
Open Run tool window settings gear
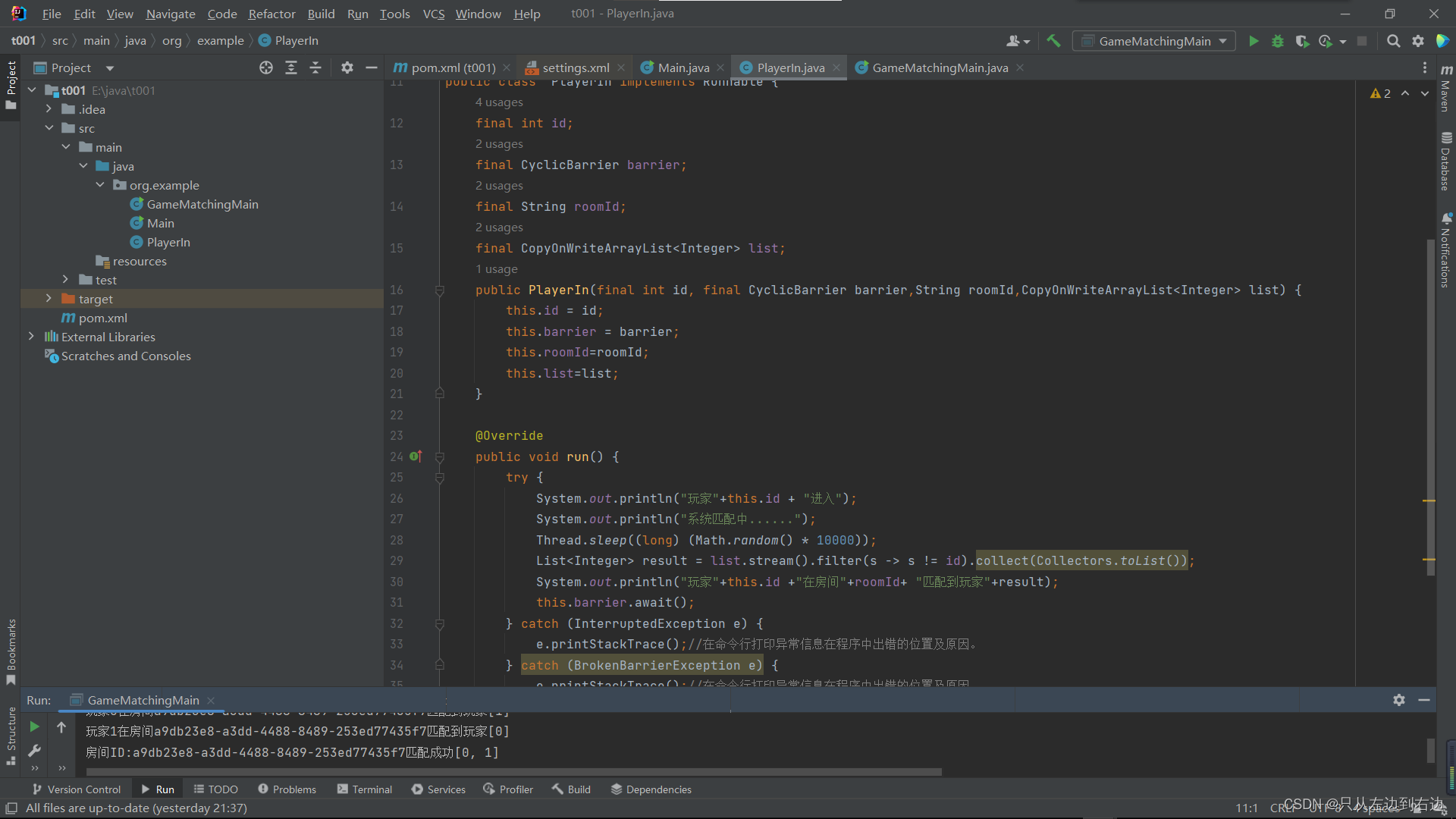click(x=1399, y=700)
